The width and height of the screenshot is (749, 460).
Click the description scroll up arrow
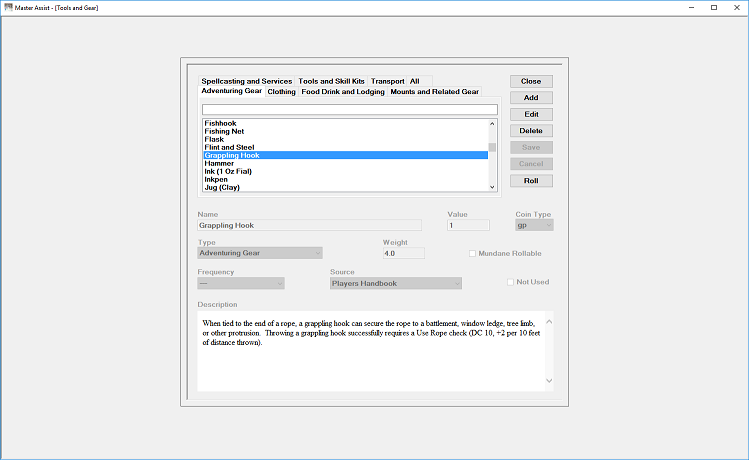(x=549, y=322)
